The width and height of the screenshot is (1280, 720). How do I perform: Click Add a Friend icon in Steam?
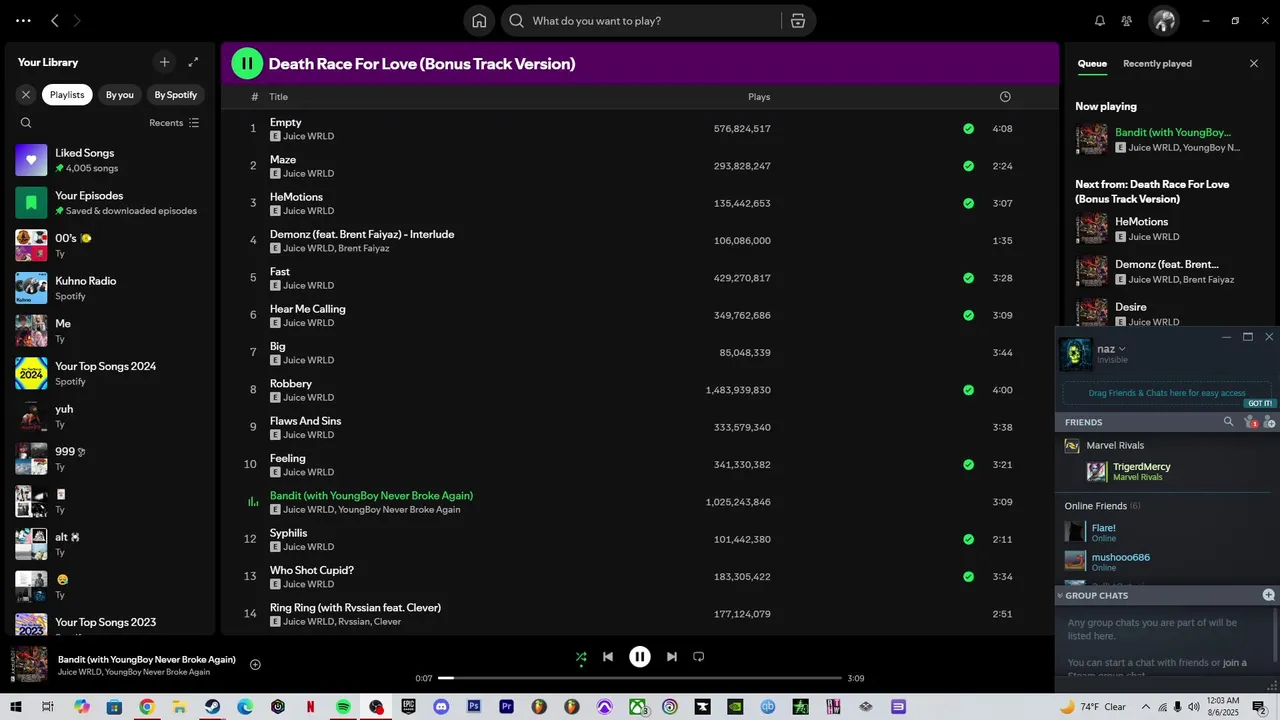click(1269, 422)
